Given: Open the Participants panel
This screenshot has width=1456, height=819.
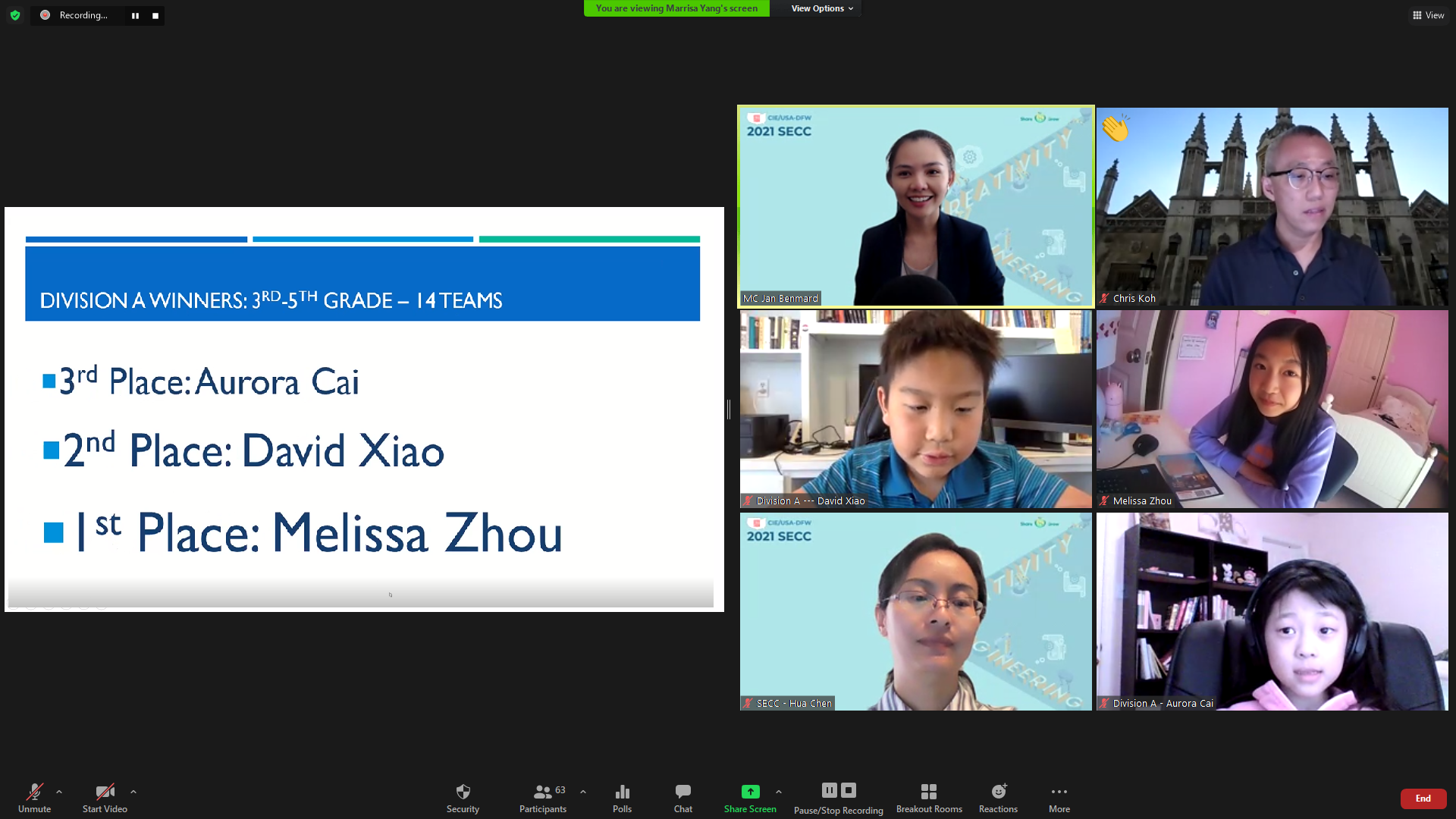Looking at the screenshot, I should (x=543, y=798).
